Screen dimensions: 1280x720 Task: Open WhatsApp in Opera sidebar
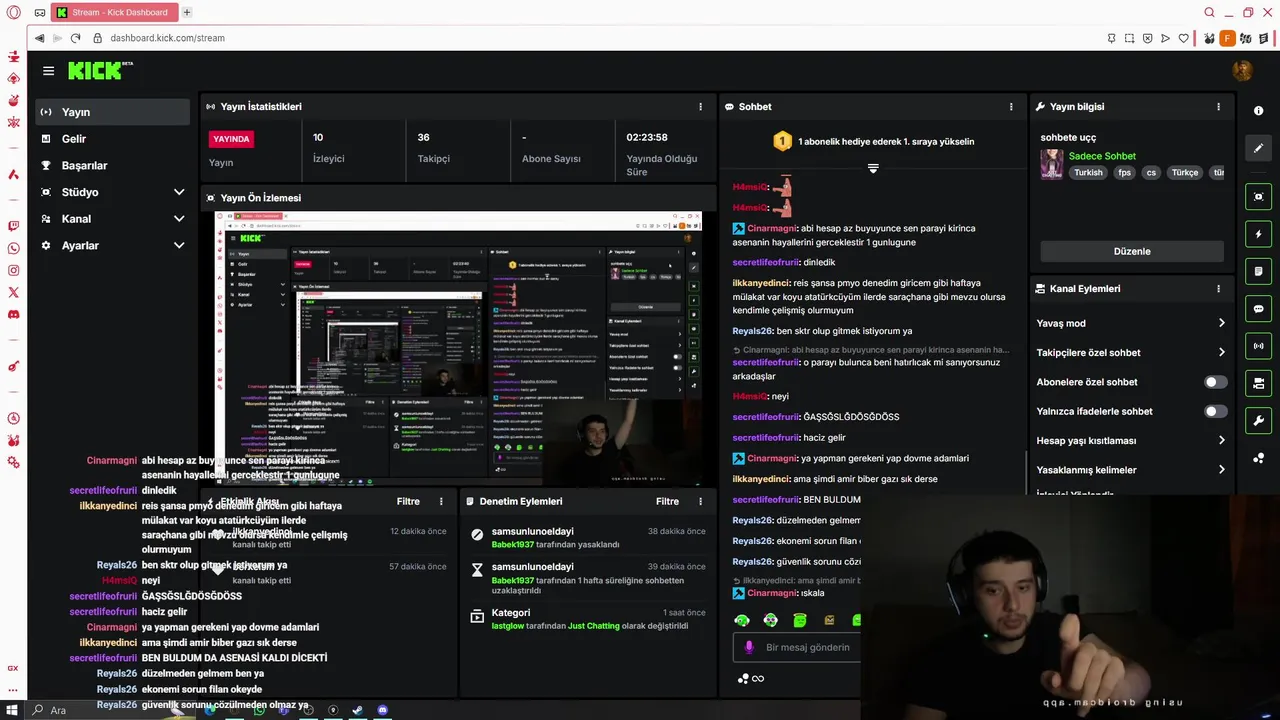[x=13, y=248]
